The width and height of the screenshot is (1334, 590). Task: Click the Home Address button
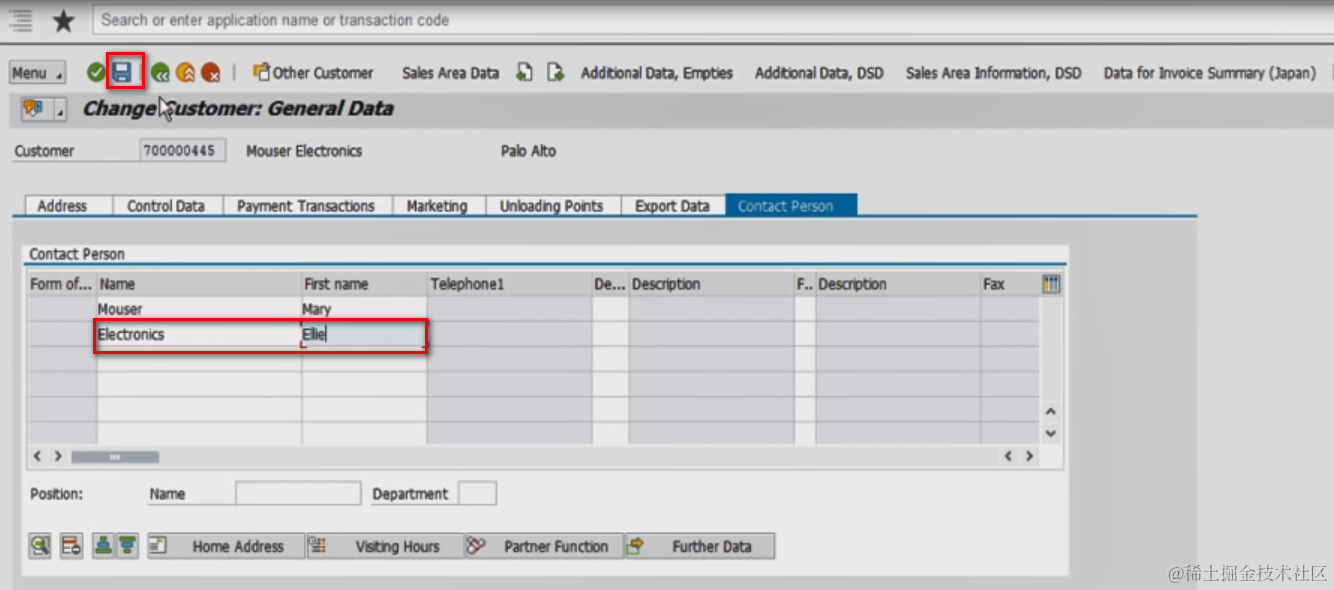(224, 546)
